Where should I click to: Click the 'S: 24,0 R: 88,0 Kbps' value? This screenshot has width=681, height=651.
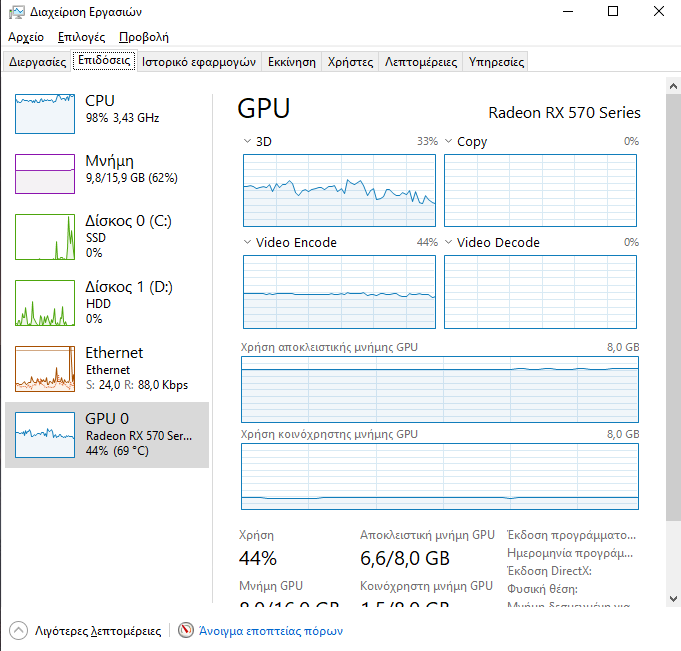pyautogui.click(x=137, y=385)
